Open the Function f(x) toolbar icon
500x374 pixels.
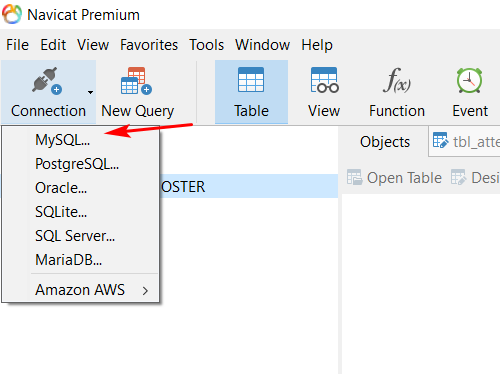point(397,80)
